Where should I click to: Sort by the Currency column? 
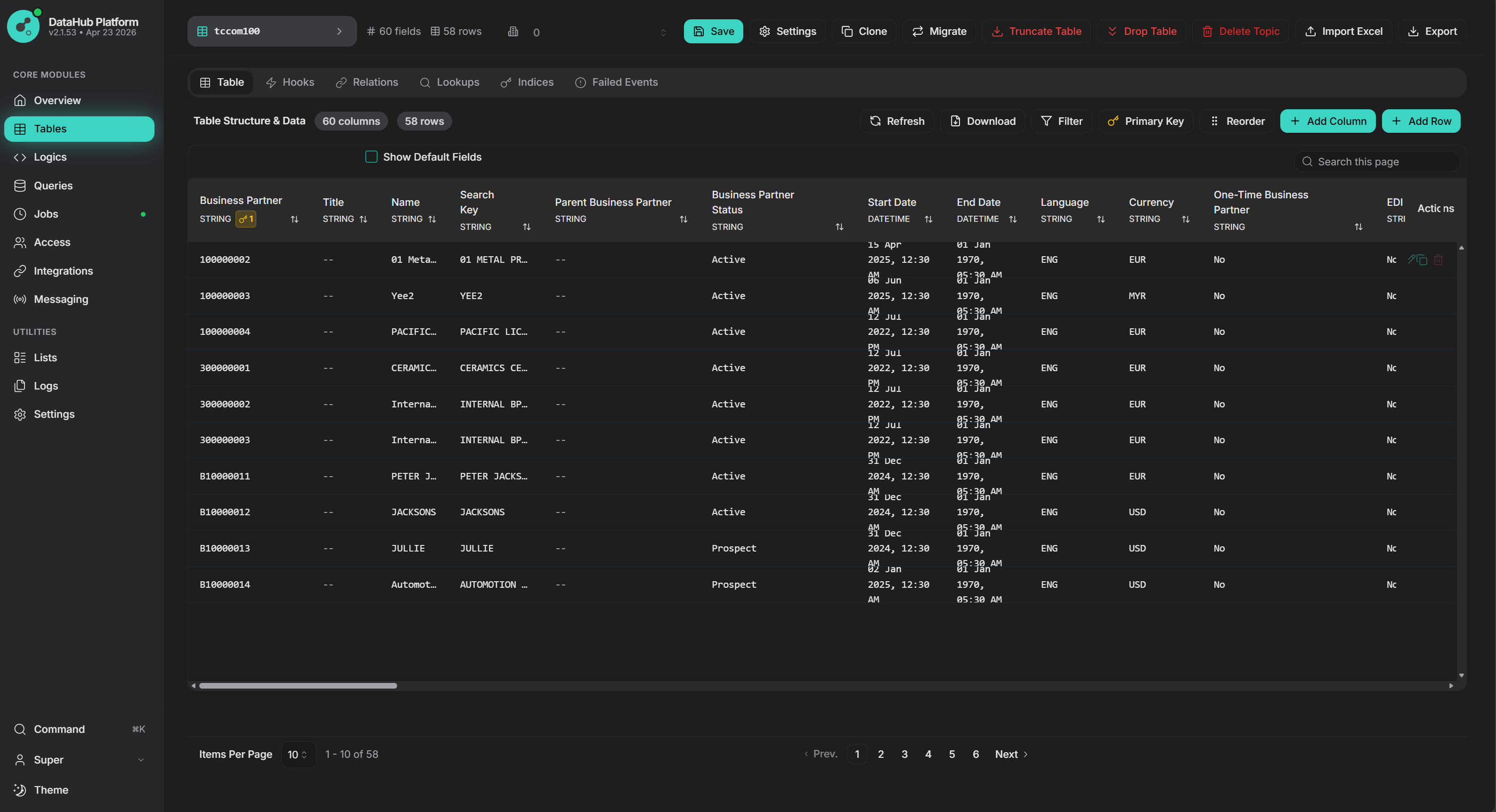click(1186, 219)
